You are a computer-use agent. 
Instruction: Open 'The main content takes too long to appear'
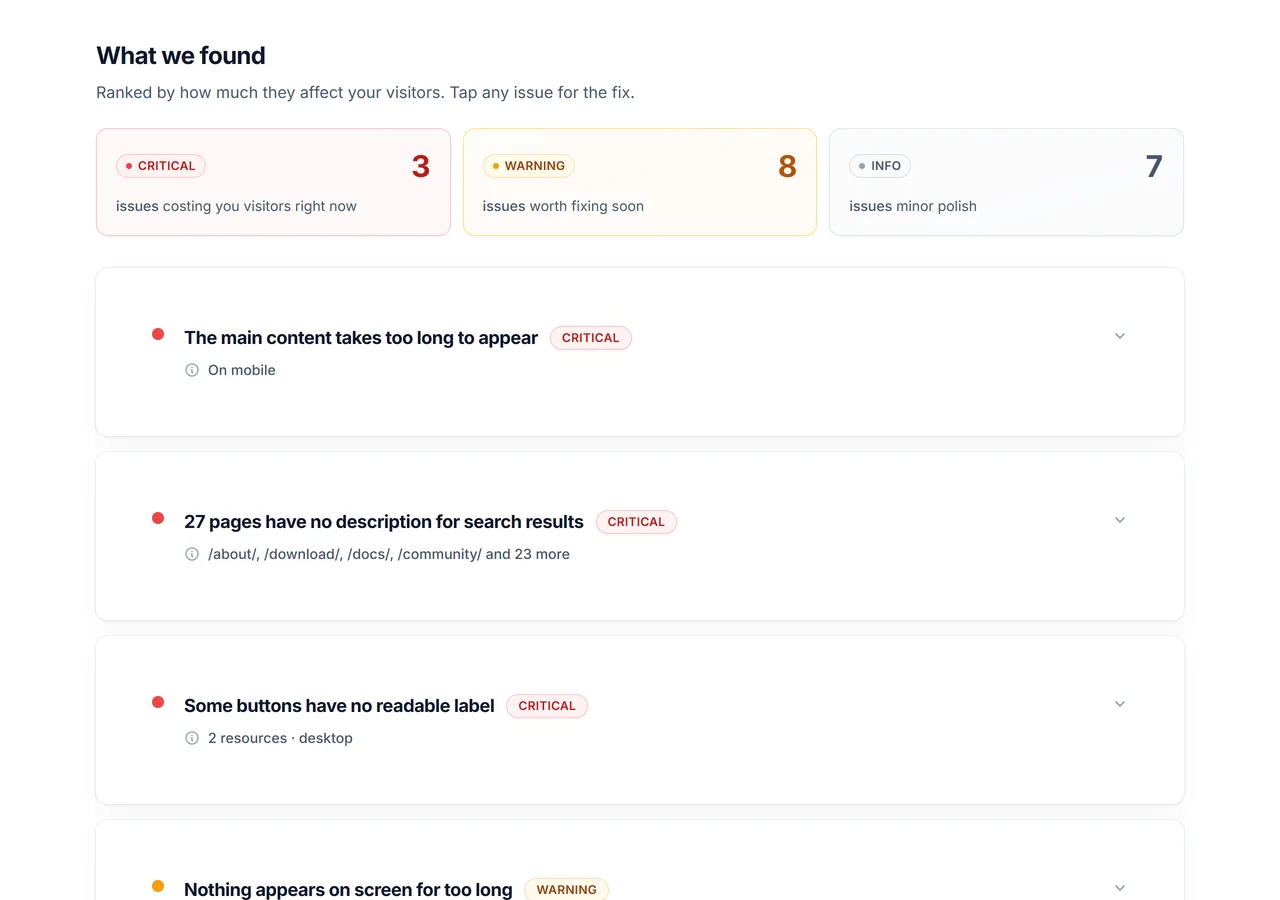(x=361, y=338)
